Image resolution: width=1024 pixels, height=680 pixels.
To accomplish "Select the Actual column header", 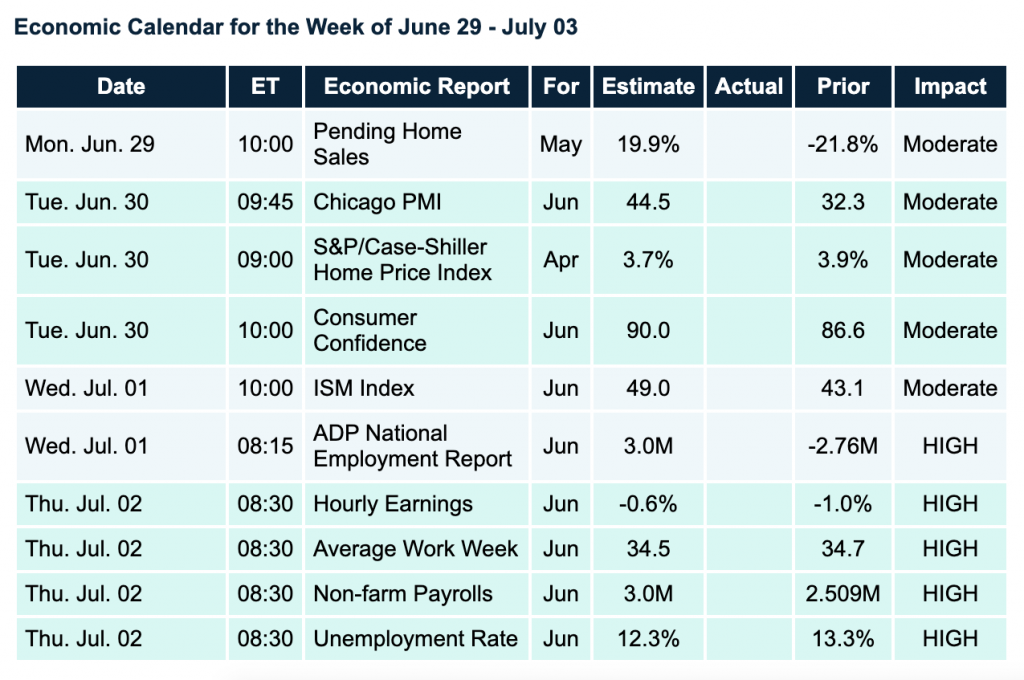I will (x=749, y=87).
